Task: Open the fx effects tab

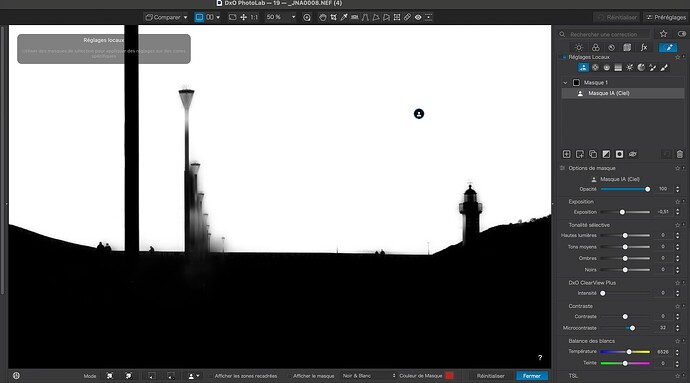Action: [x=644, y=48]
